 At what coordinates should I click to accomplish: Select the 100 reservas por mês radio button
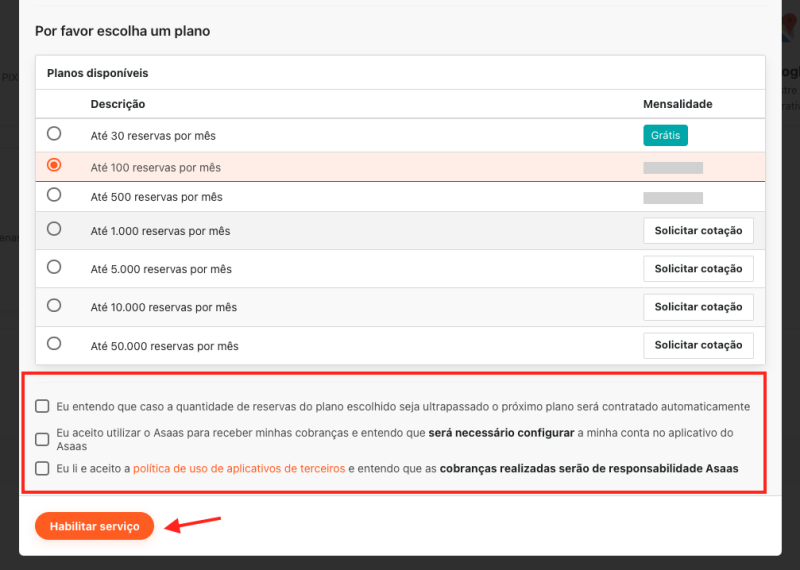[x=54, y=166]
